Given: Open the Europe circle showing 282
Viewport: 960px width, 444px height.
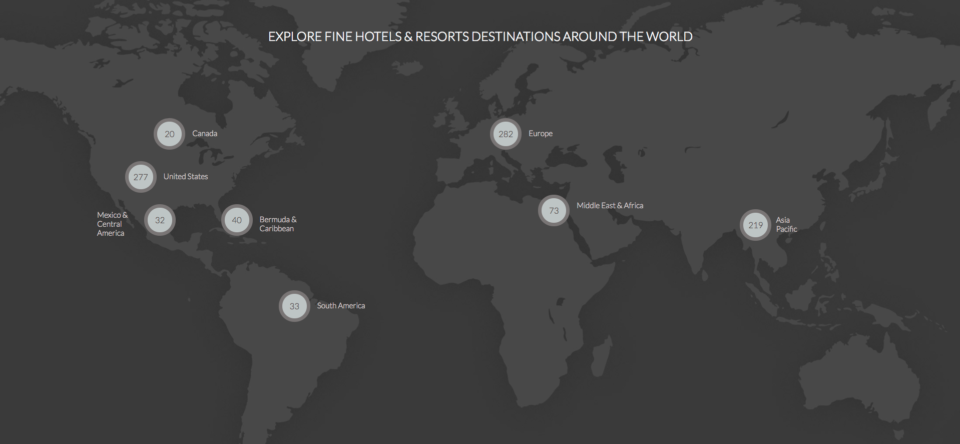Looking at the screenshot, I should coord(506,134).
